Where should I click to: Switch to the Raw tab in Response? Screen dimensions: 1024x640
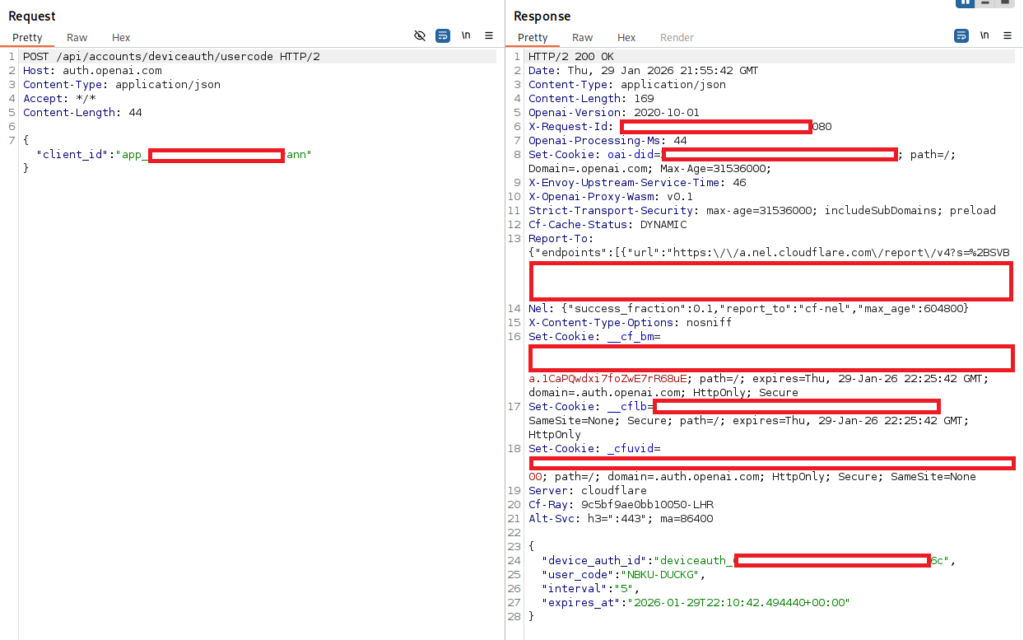point(582,38)
